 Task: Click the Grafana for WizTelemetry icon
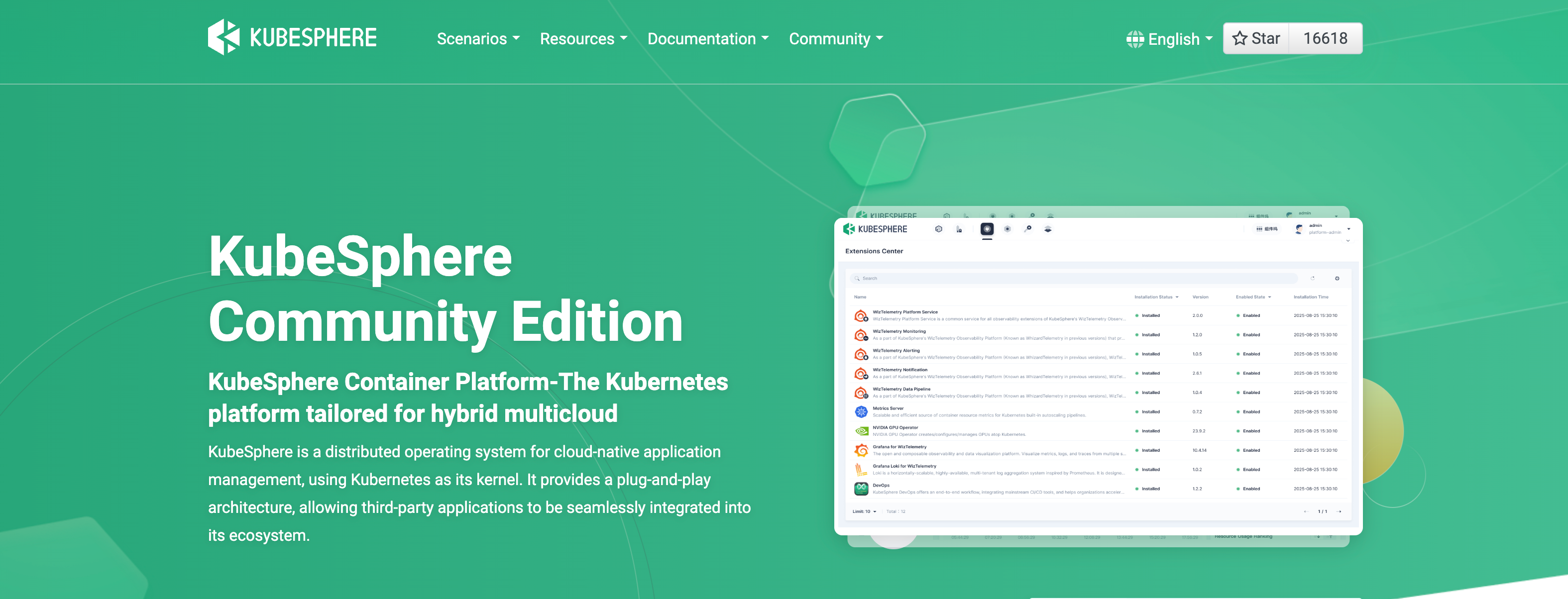click(861, 451)
